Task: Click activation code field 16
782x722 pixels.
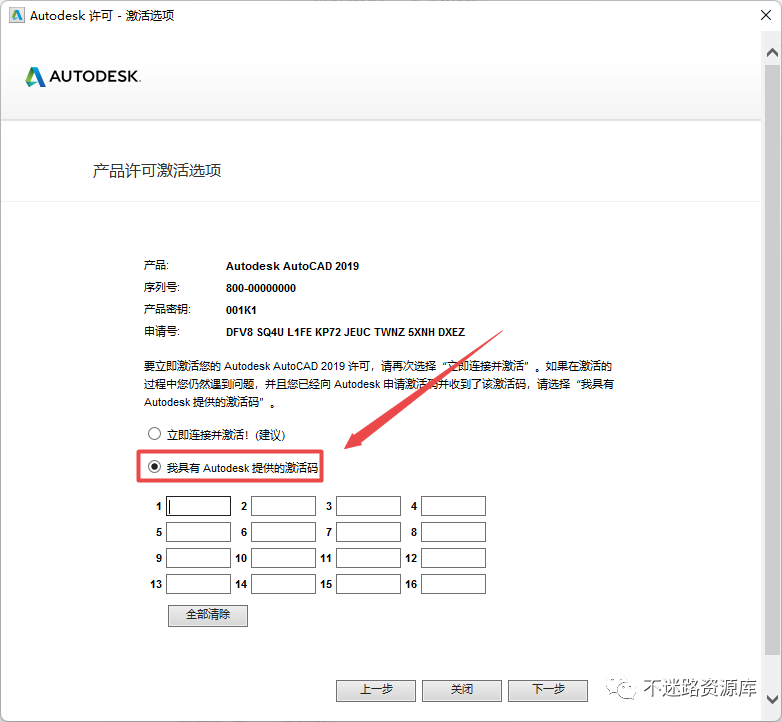Action: point(453,584)
